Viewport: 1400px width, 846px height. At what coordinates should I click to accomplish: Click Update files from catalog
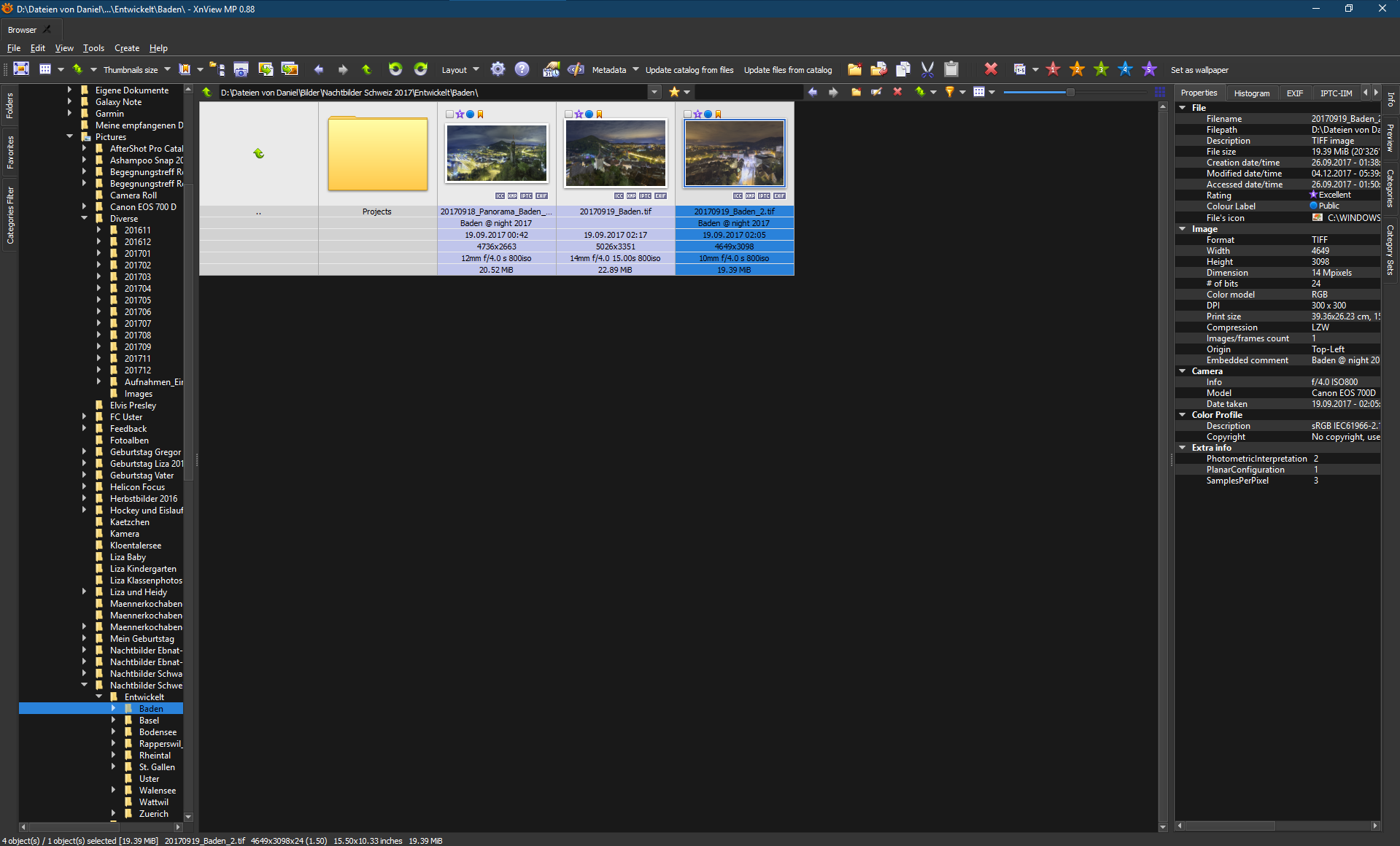pyautogui.click(x=788, y=70)
